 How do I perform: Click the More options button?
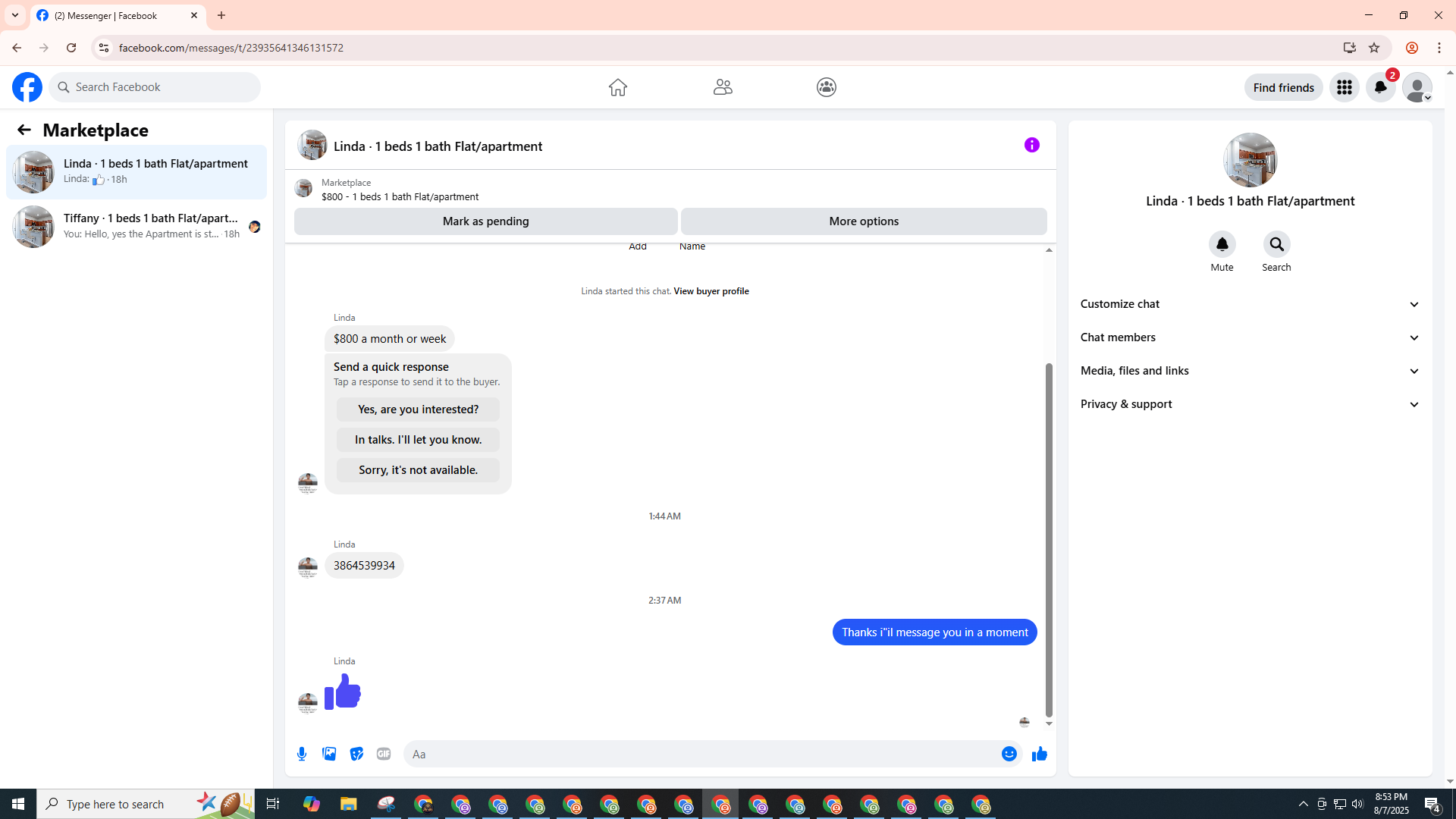(x=864, y=221)
